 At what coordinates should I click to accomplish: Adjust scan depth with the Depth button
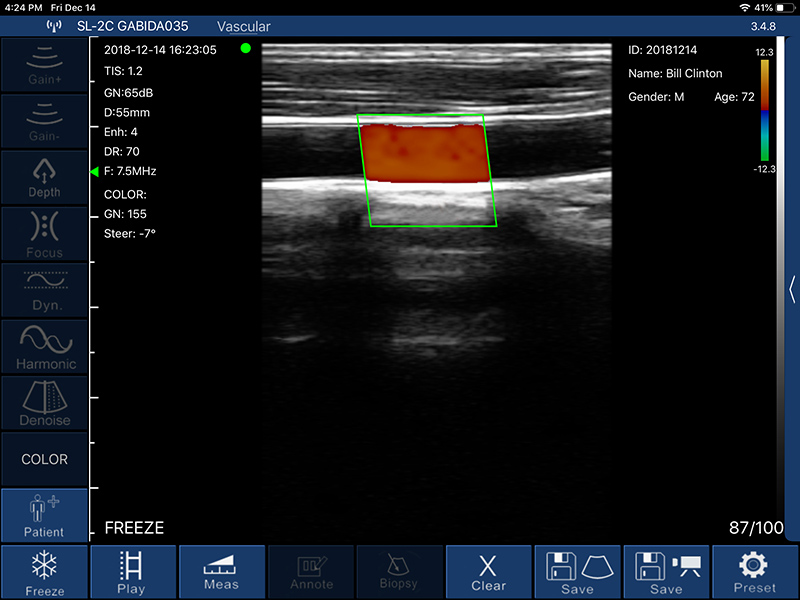pyautogui.click(x=44, y=176)
